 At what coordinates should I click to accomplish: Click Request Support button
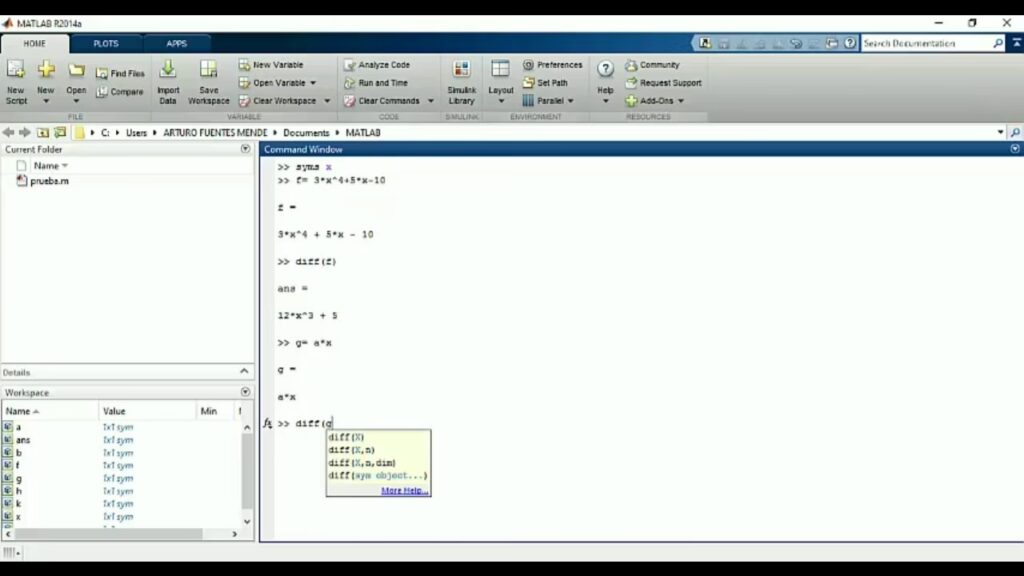coord(670,83)
